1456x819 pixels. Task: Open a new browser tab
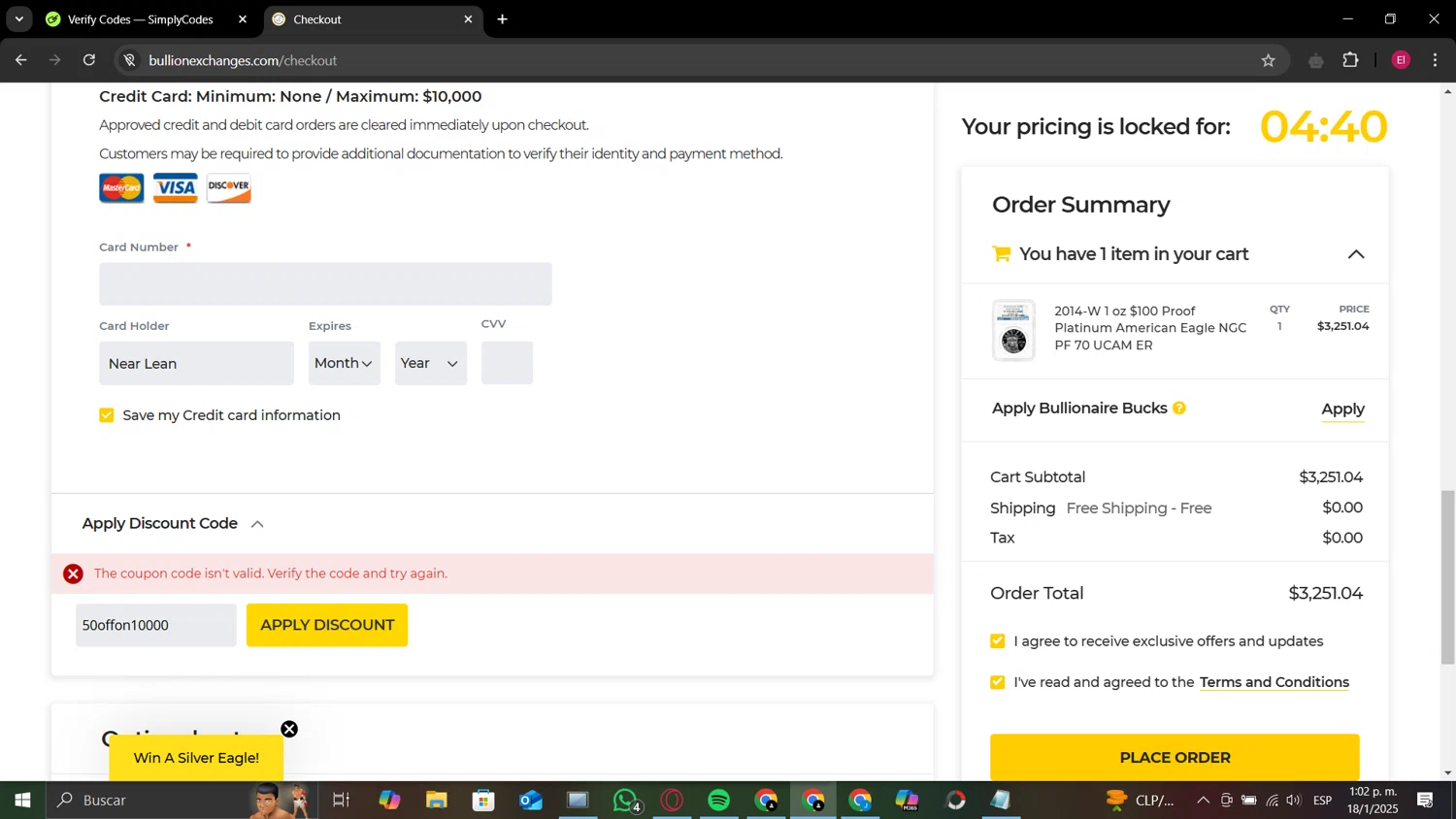[x=502, y=19]
